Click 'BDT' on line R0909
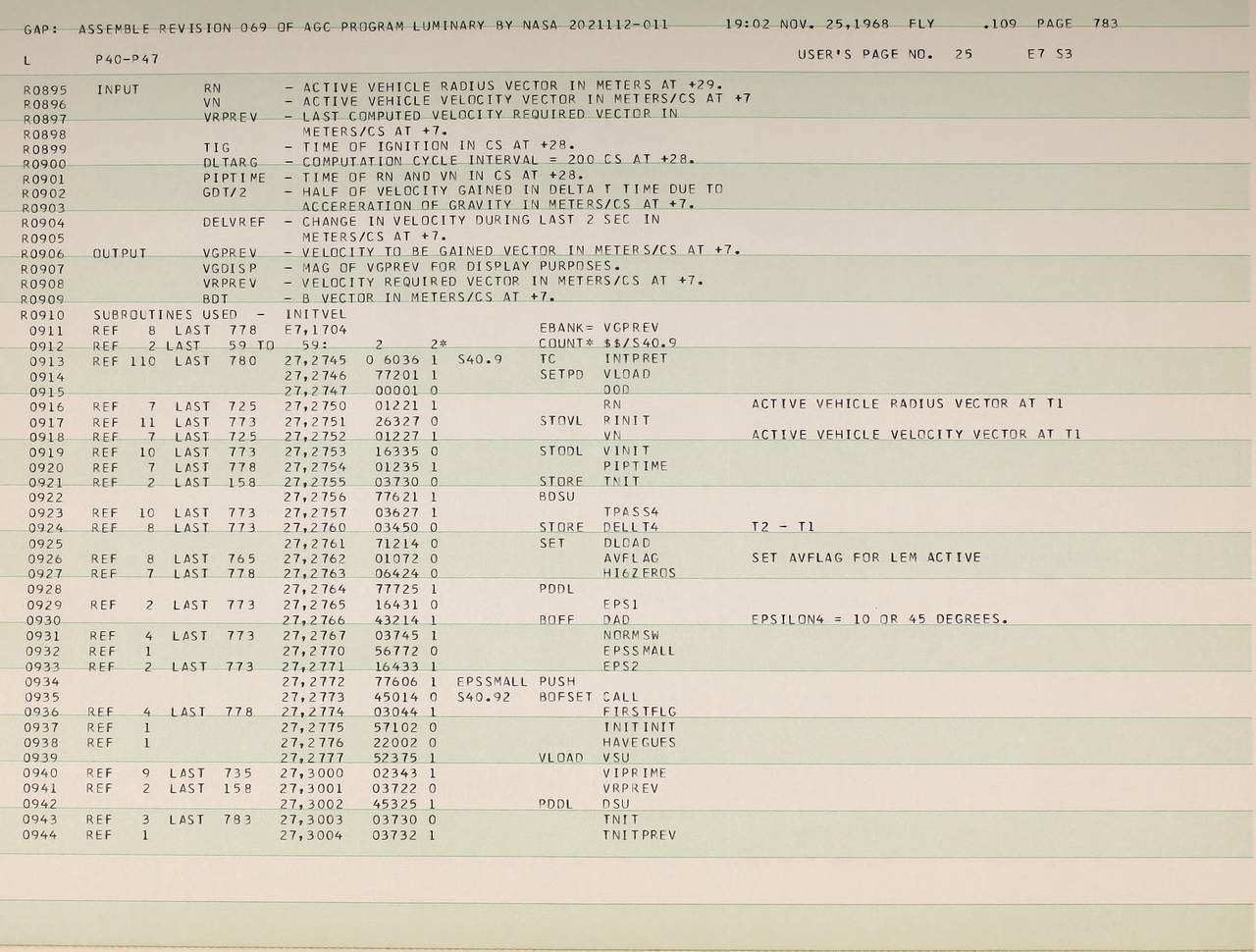The height and width of the screenshot is (952, 1256). click(x=216, y=298)
